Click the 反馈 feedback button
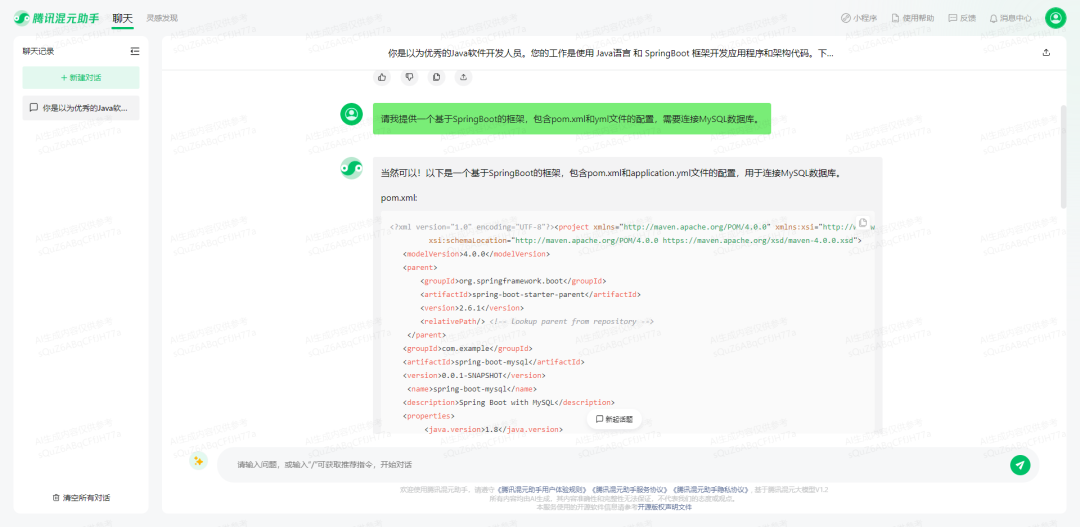Viewport: 1080px width, 527px height. coord(962,18)
